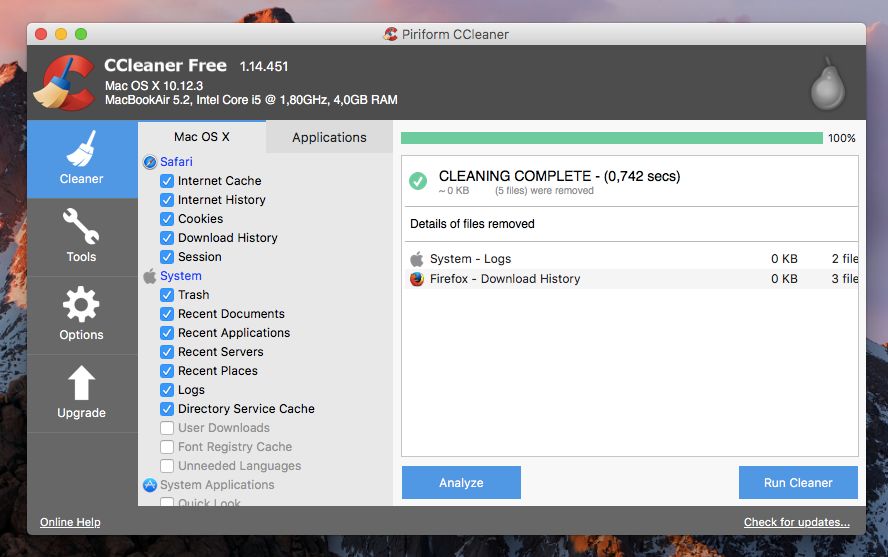The image size is (888, 557).
Task: Select the Firefox - Download History result row
Action: tap(631, 279)
